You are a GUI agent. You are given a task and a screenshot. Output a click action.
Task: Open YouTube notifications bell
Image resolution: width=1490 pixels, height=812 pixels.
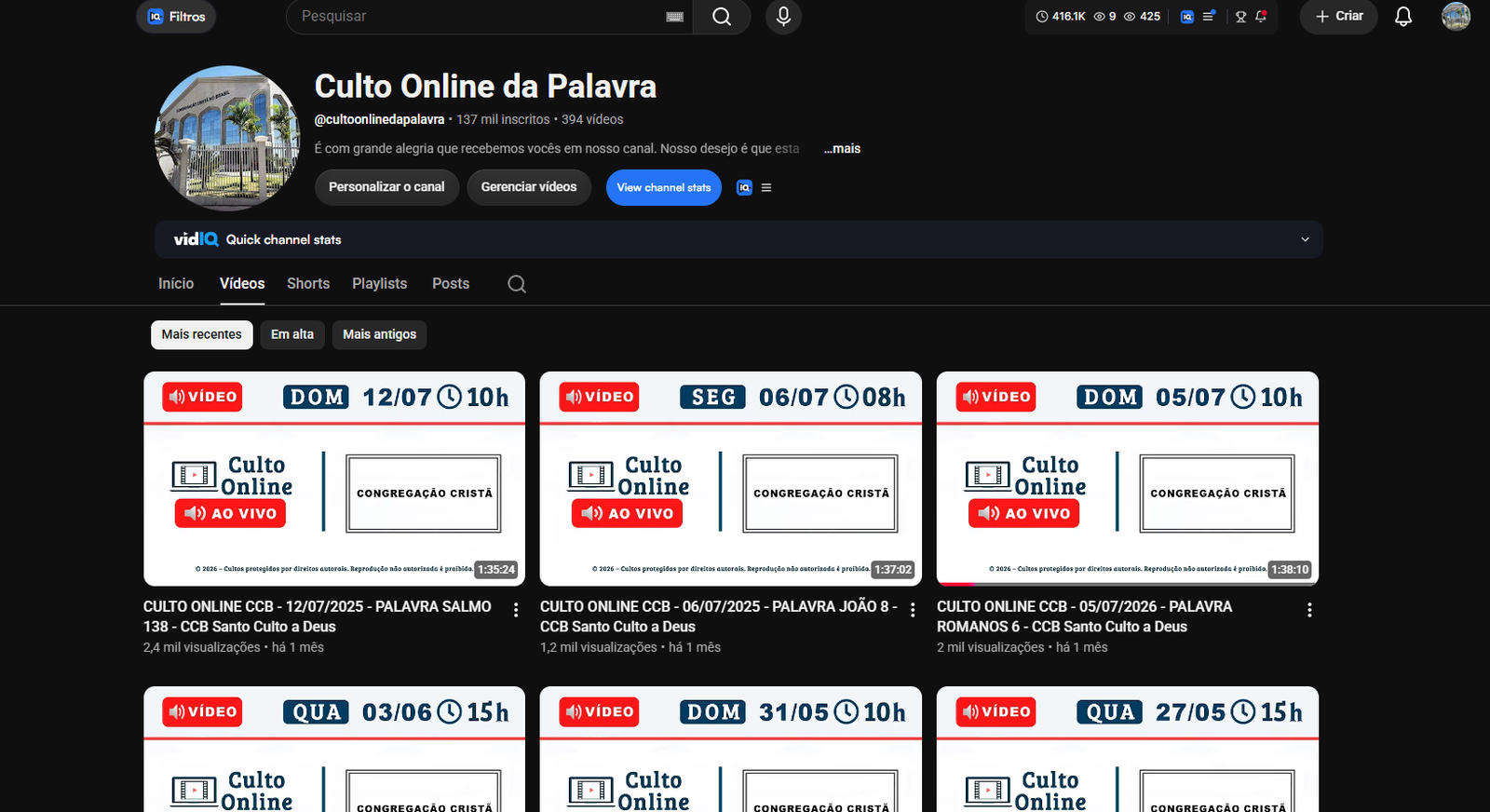(1403, 17)
